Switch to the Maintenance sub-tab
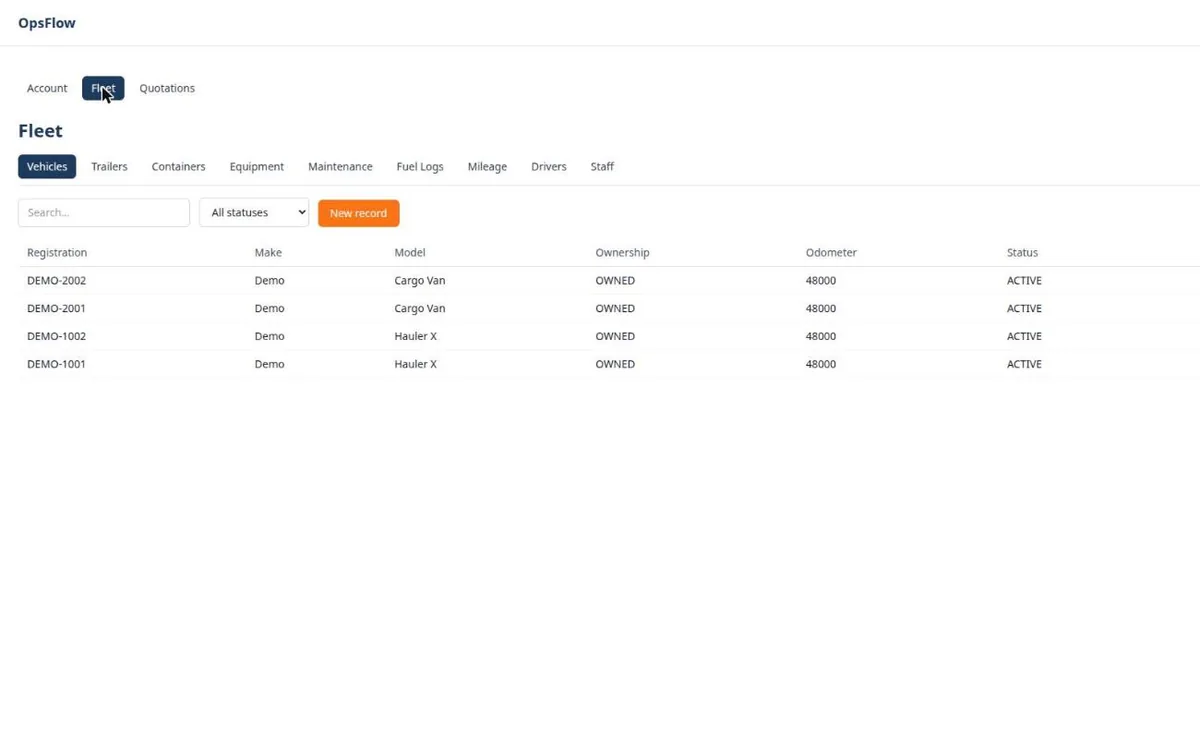This screenshot has width=1200, height=750. [x=340, y=167]
